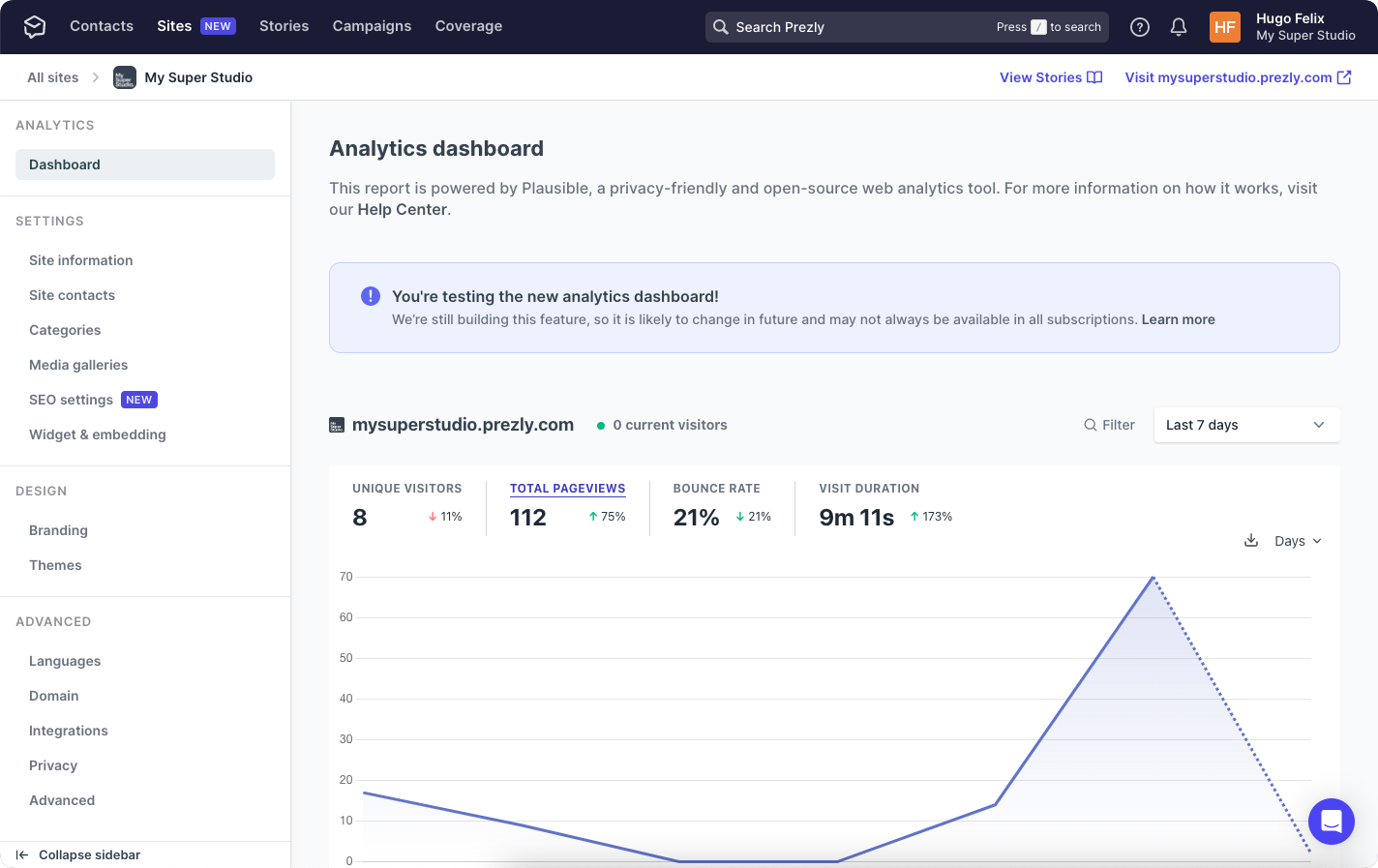
Task: Open Site information settings
Action: pyautogui.click(x=81, y=260)
